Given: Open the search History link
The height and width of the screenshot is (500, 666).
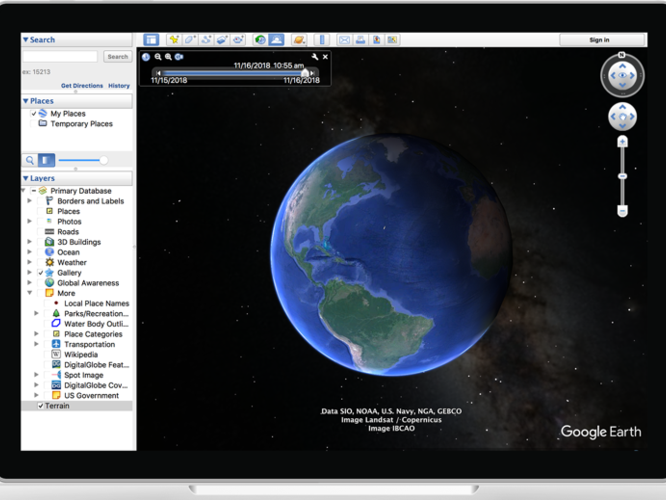Looking at the screenshot, I should [119, 85].
